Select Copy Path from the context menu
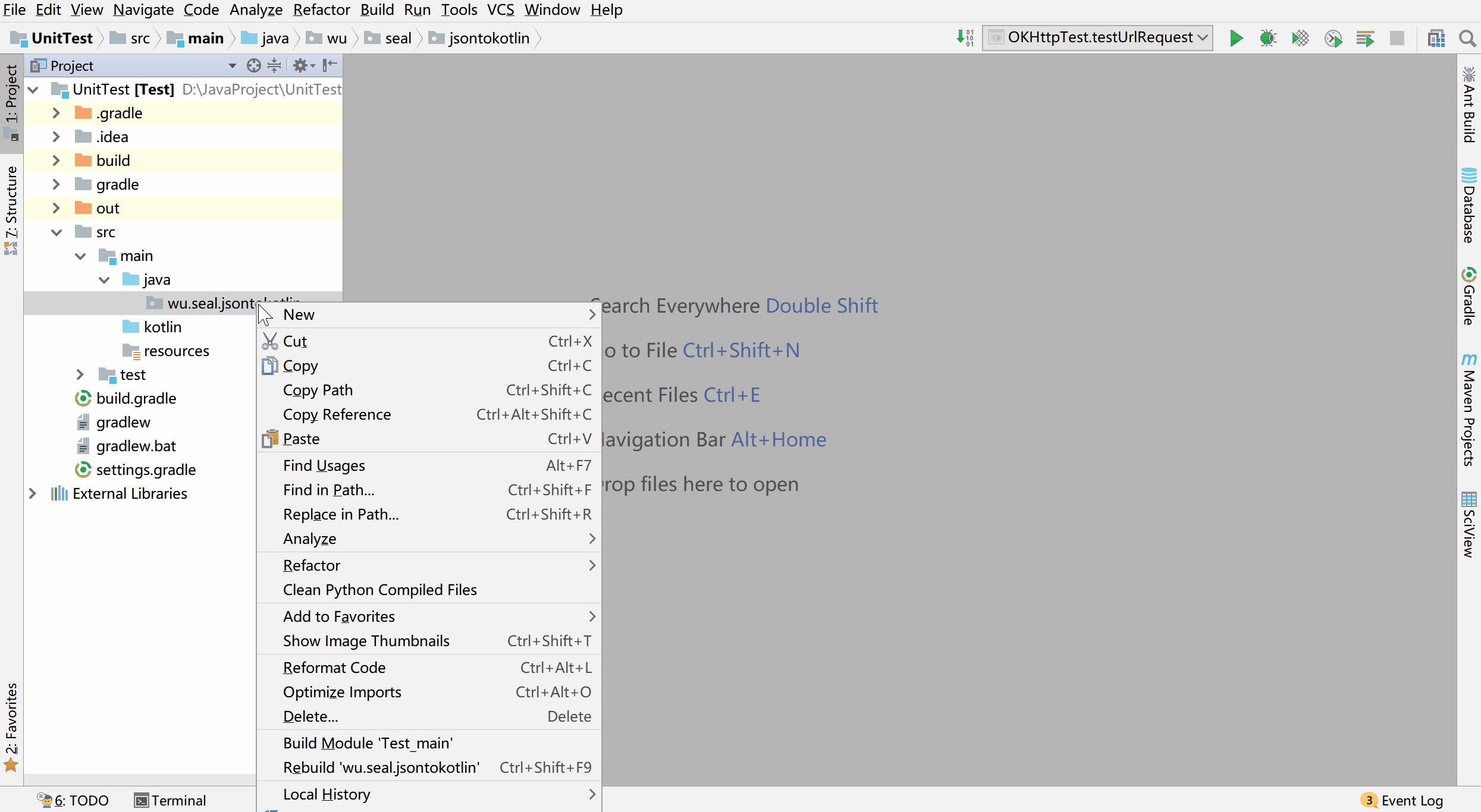 click(318, 391)
